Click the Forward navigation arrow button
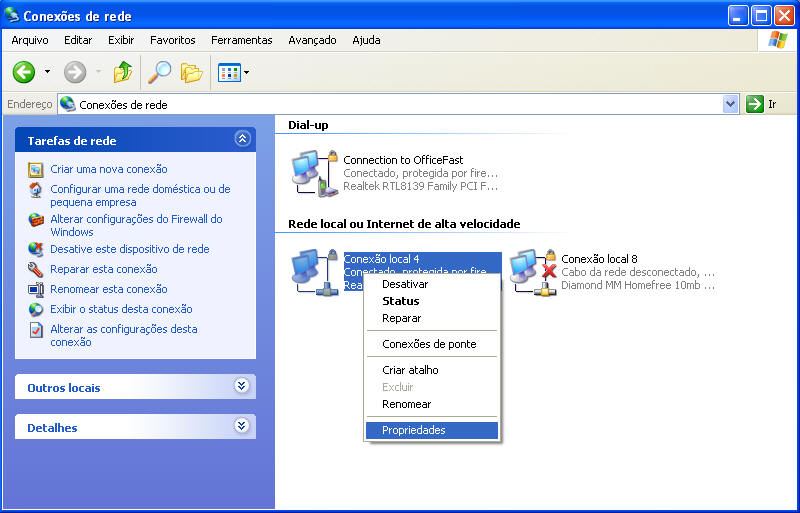Screen dimensions: 800x513 click(x=75, y=72)
